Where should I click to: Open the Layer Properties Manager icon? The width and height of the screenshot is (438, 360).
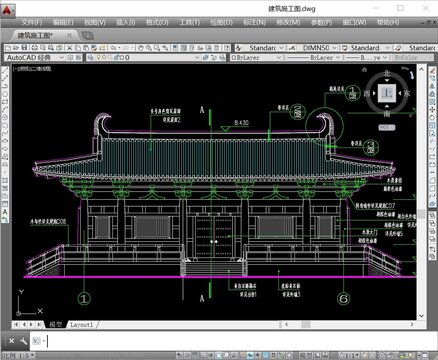[91, 57]
